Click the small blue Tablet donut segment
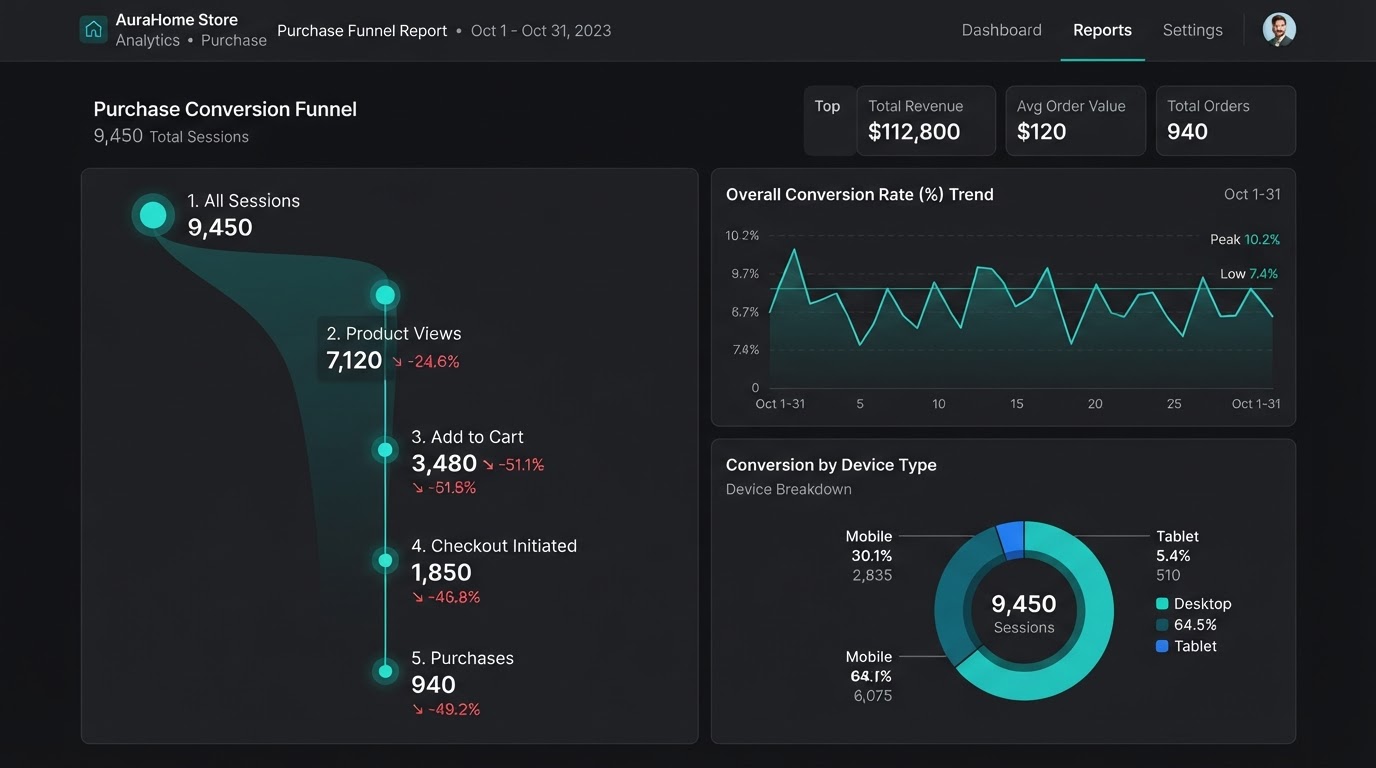This screenshot has width=1376, height=768. [x=1011, y=538]
